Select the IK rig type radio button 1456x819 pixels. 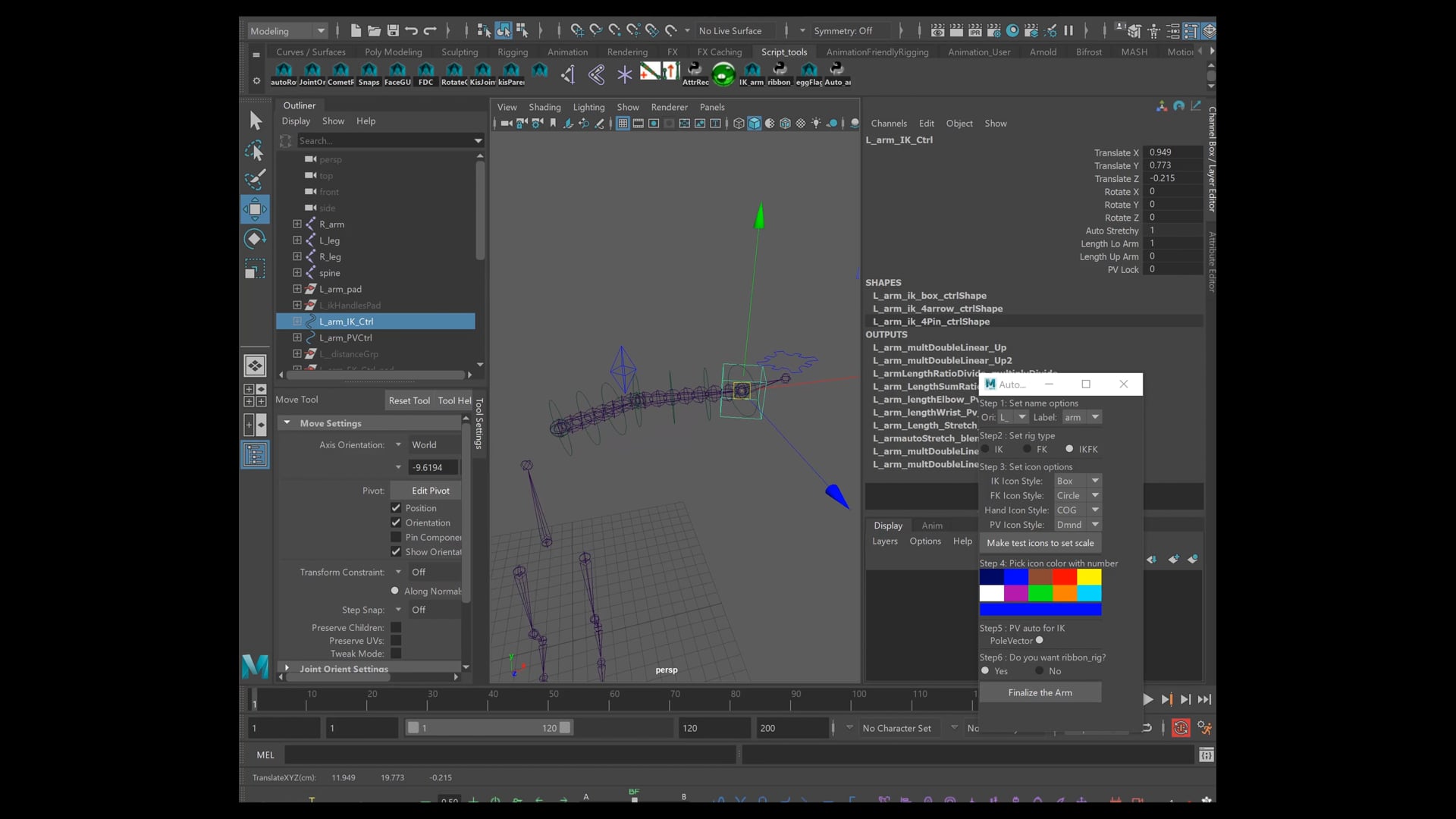986,449
